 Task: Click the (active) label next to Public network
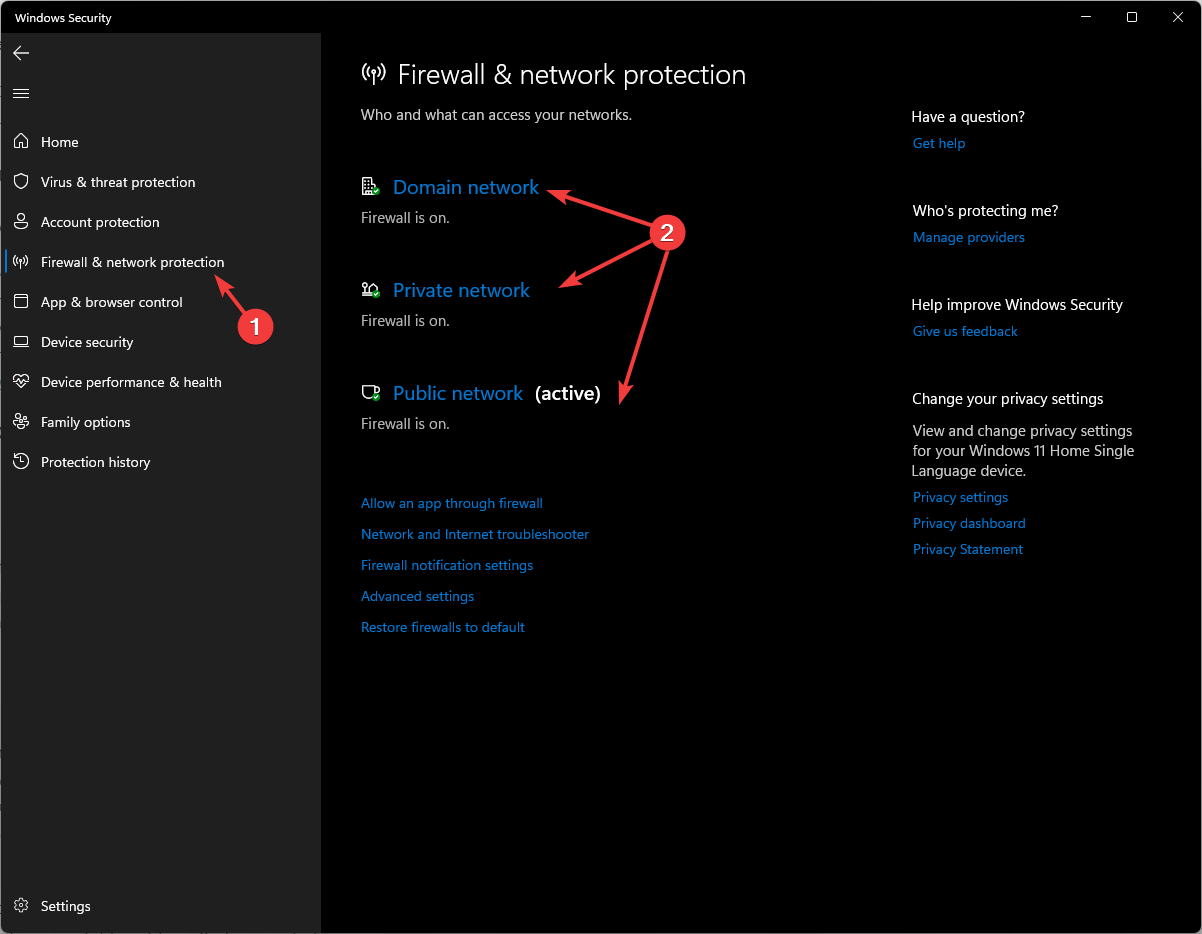coord(568,393)
